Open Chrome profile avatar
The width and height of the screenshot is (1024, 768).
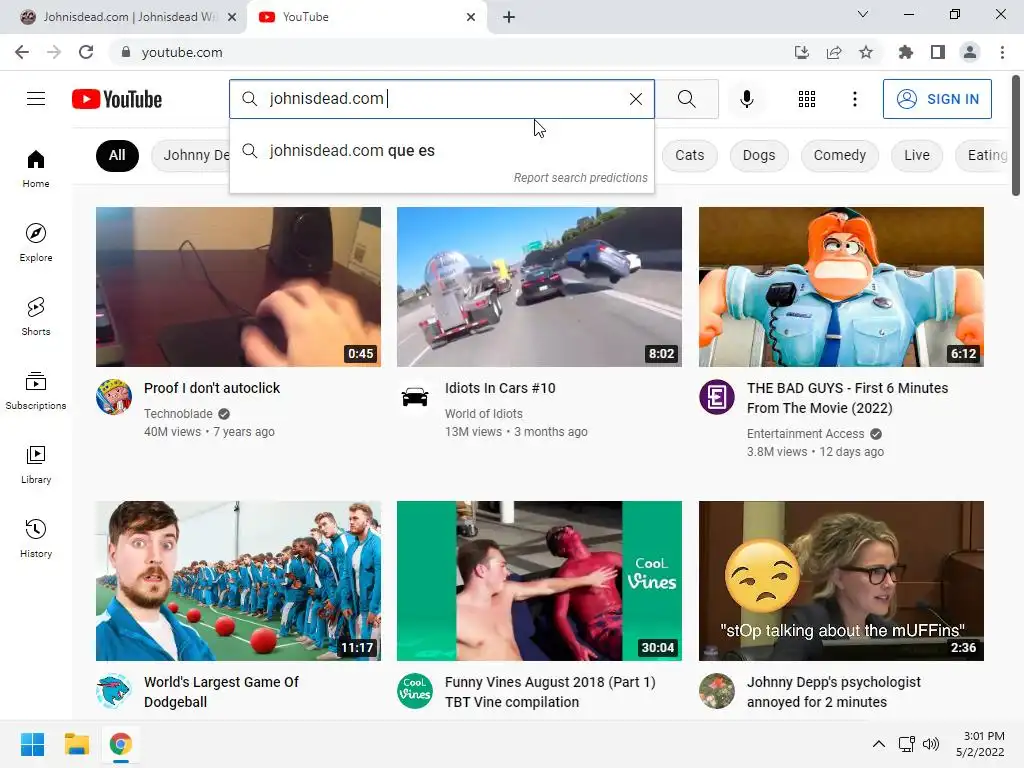point(970,52)
